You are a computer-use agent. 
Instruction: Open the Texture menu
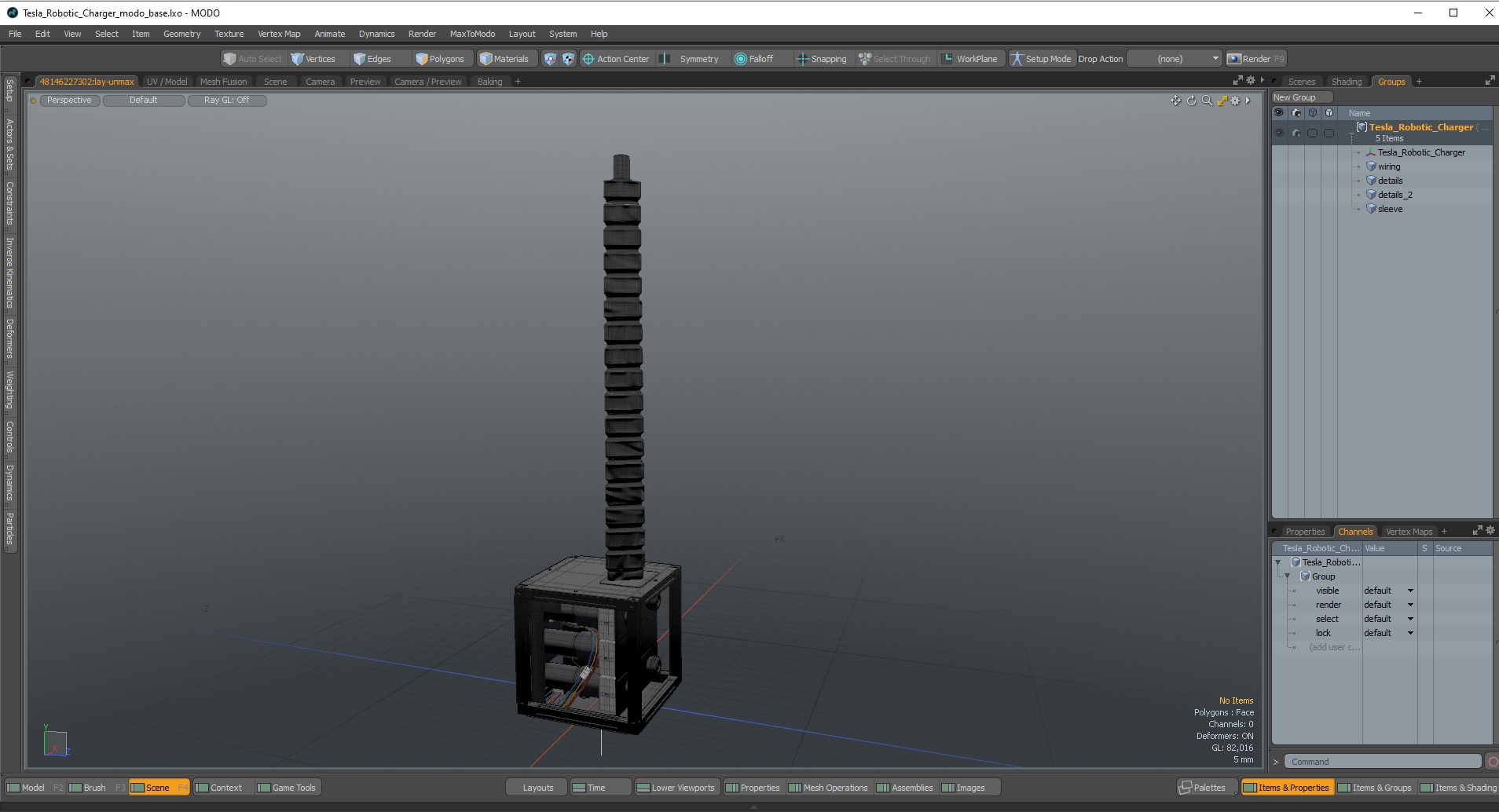(x=229, y=34)
